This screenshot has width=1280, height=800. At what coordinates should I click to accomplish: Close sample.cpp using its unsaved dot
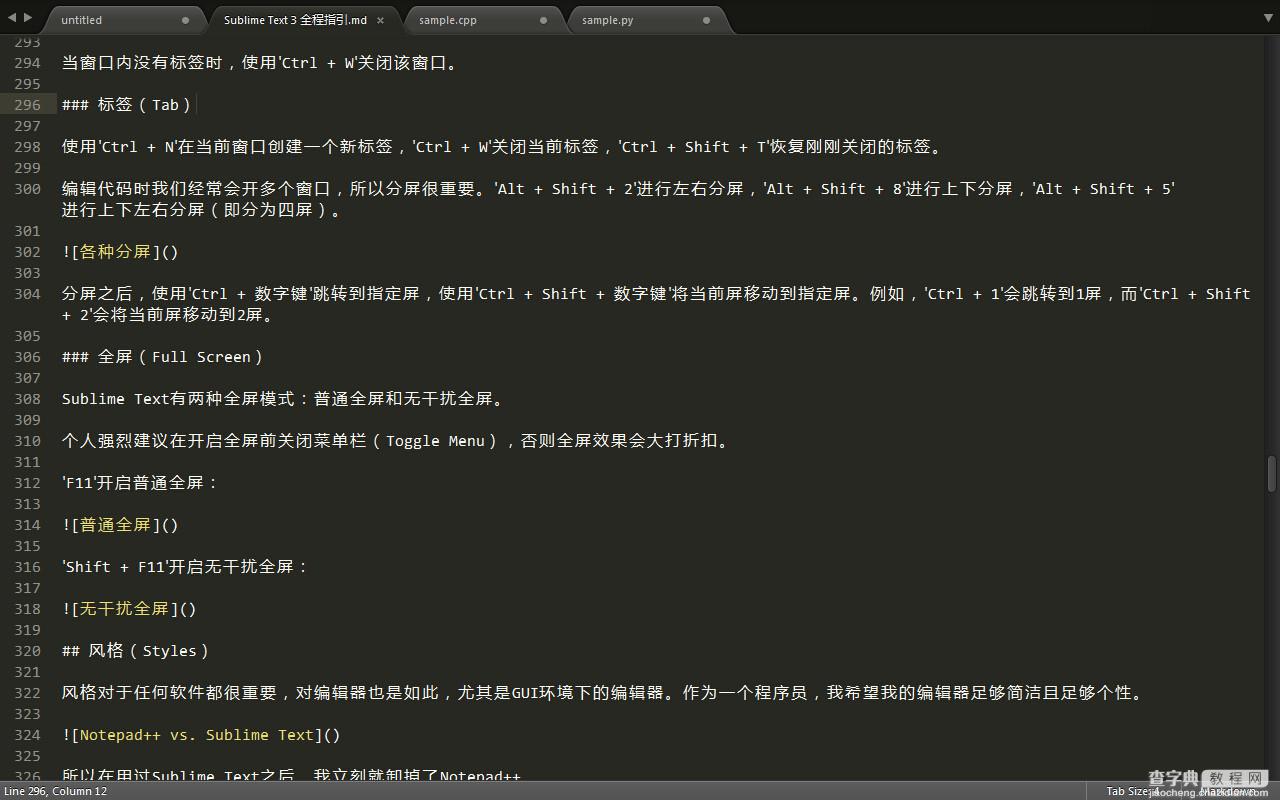pyautogui.click(x=543, y=20)
